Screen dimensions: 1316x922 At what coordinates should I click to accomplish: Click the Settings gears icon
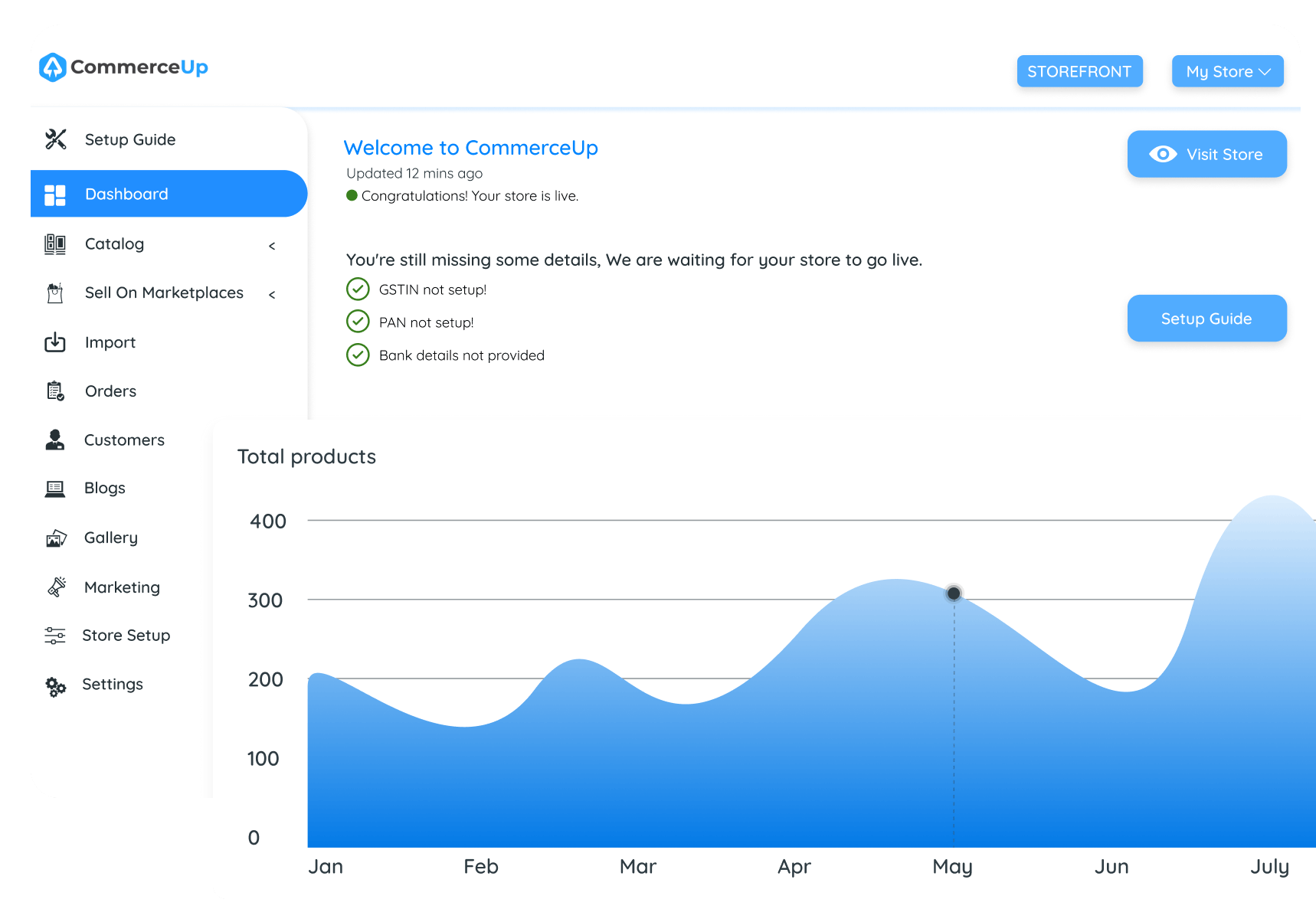pyautogui.click(x=55, y=686)
